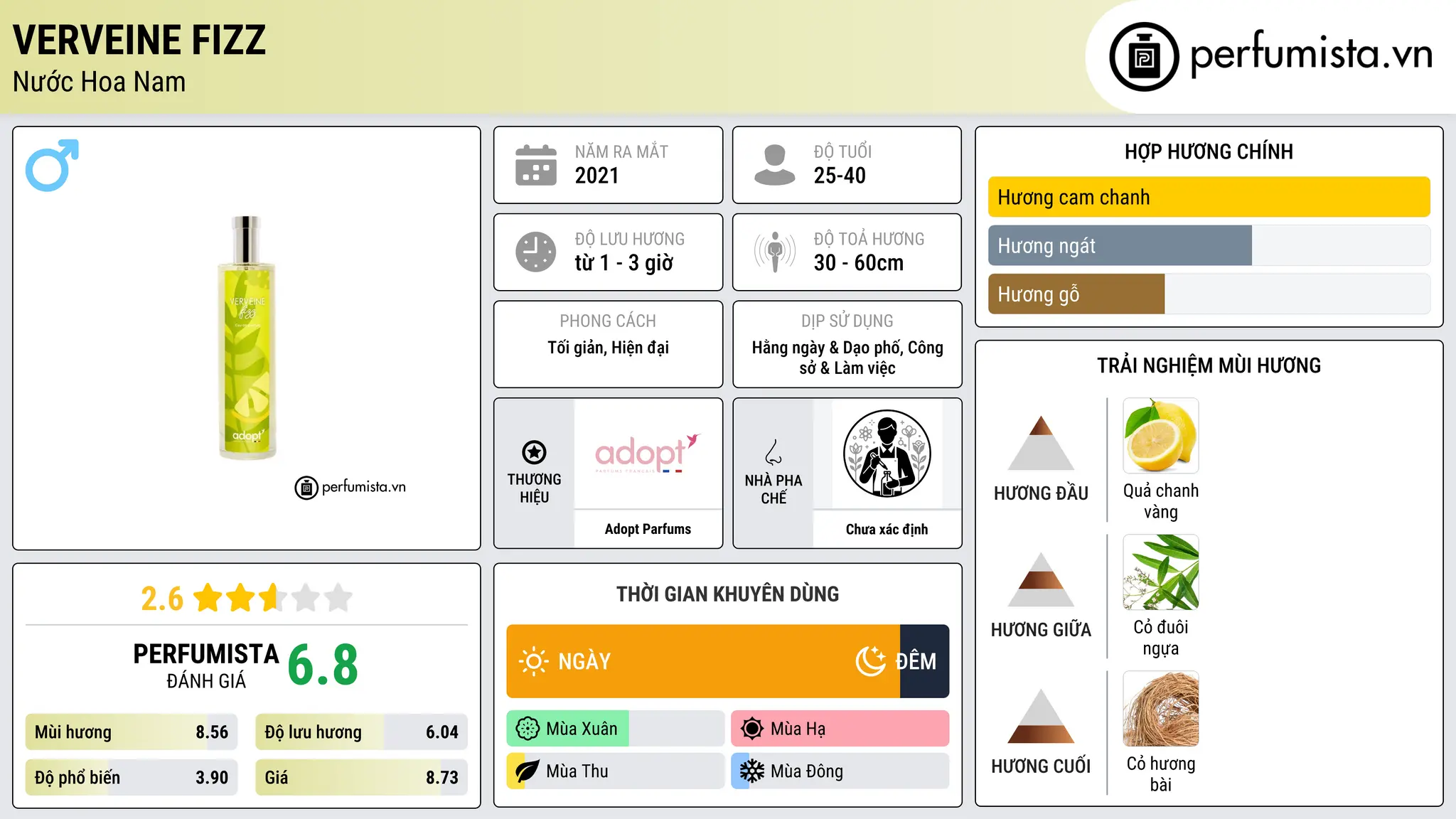1456x819 pixels.
Task: Open the Adopt brand logo image
Action: click(x=648, y=454)
